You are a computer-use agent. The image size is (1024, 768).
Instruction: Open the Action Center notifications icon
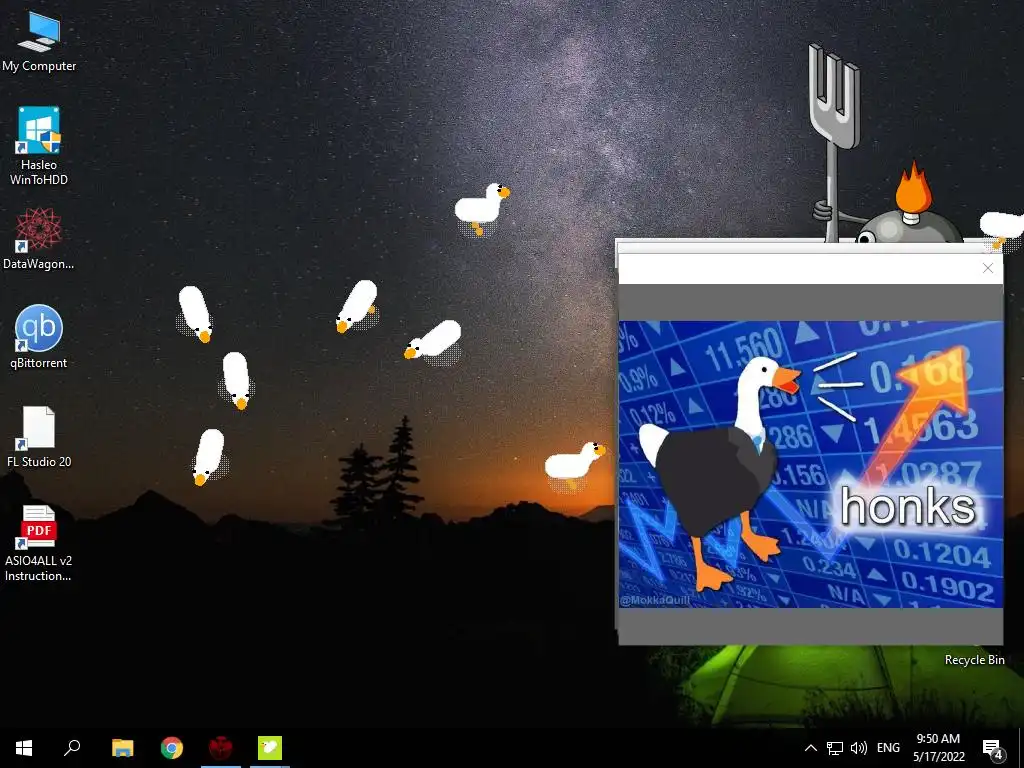coord(992,748)
